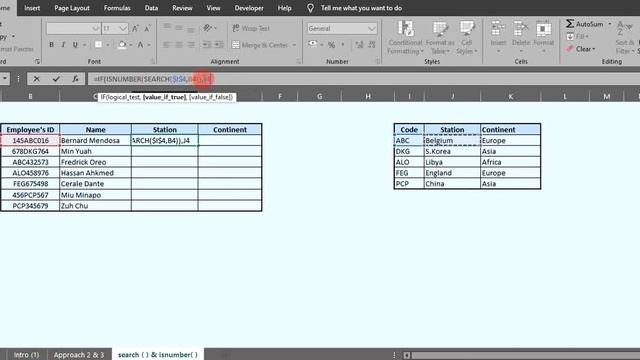The height and width of the screenshot is (360, 640).
Task: Open Cell Styles gallery
Action: (x=467, y=38)
